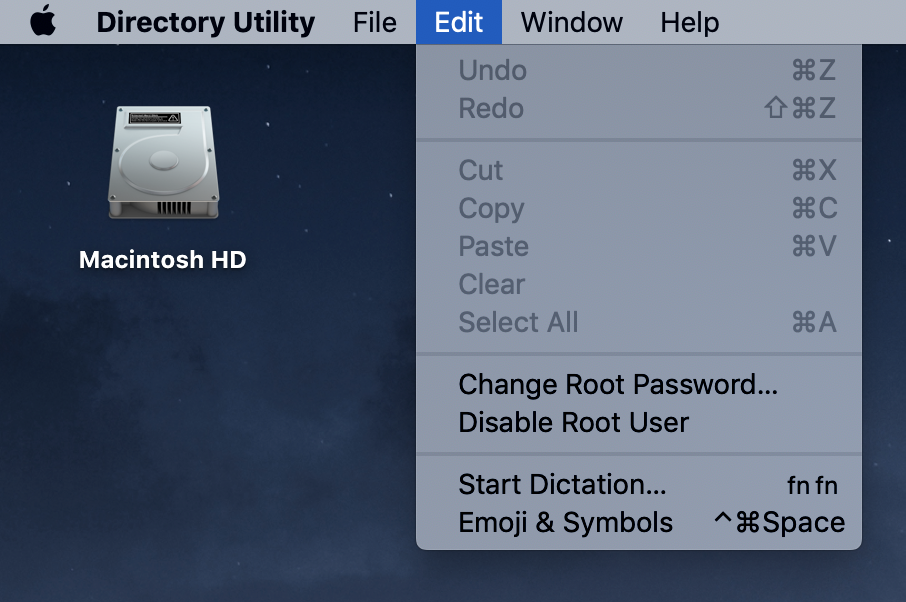
Task: Click the dimmed Cut entry
Action: tap(638, 170)
